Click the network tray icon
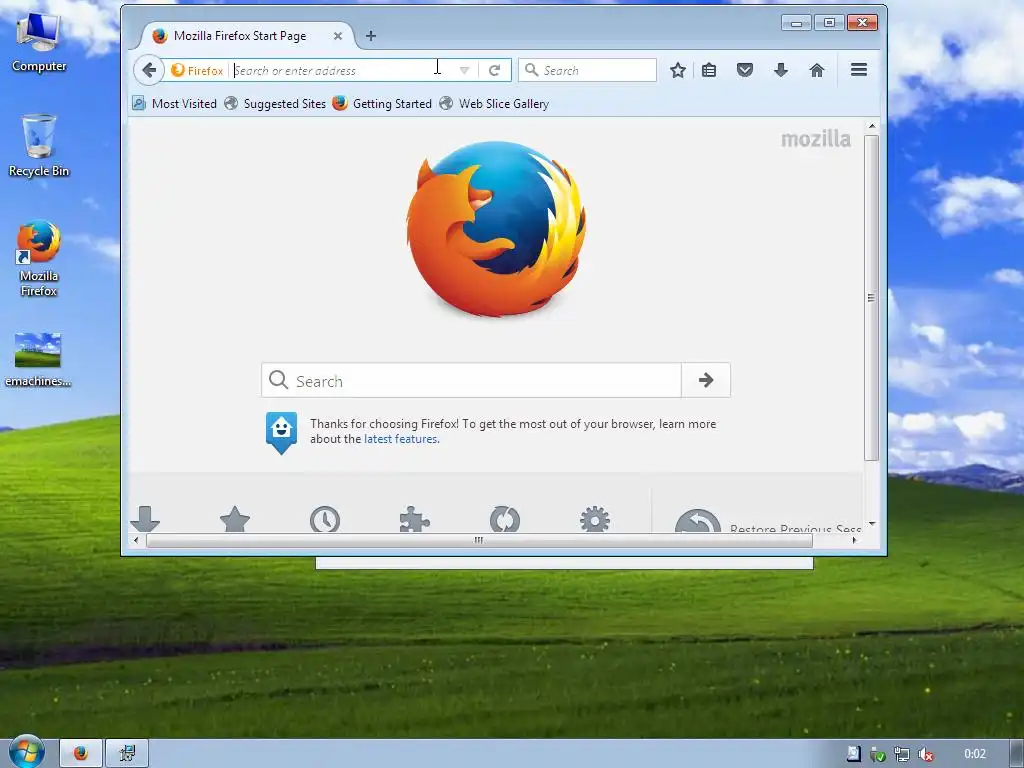Viewport: 1024px width, 768px height. coord(902,754)
